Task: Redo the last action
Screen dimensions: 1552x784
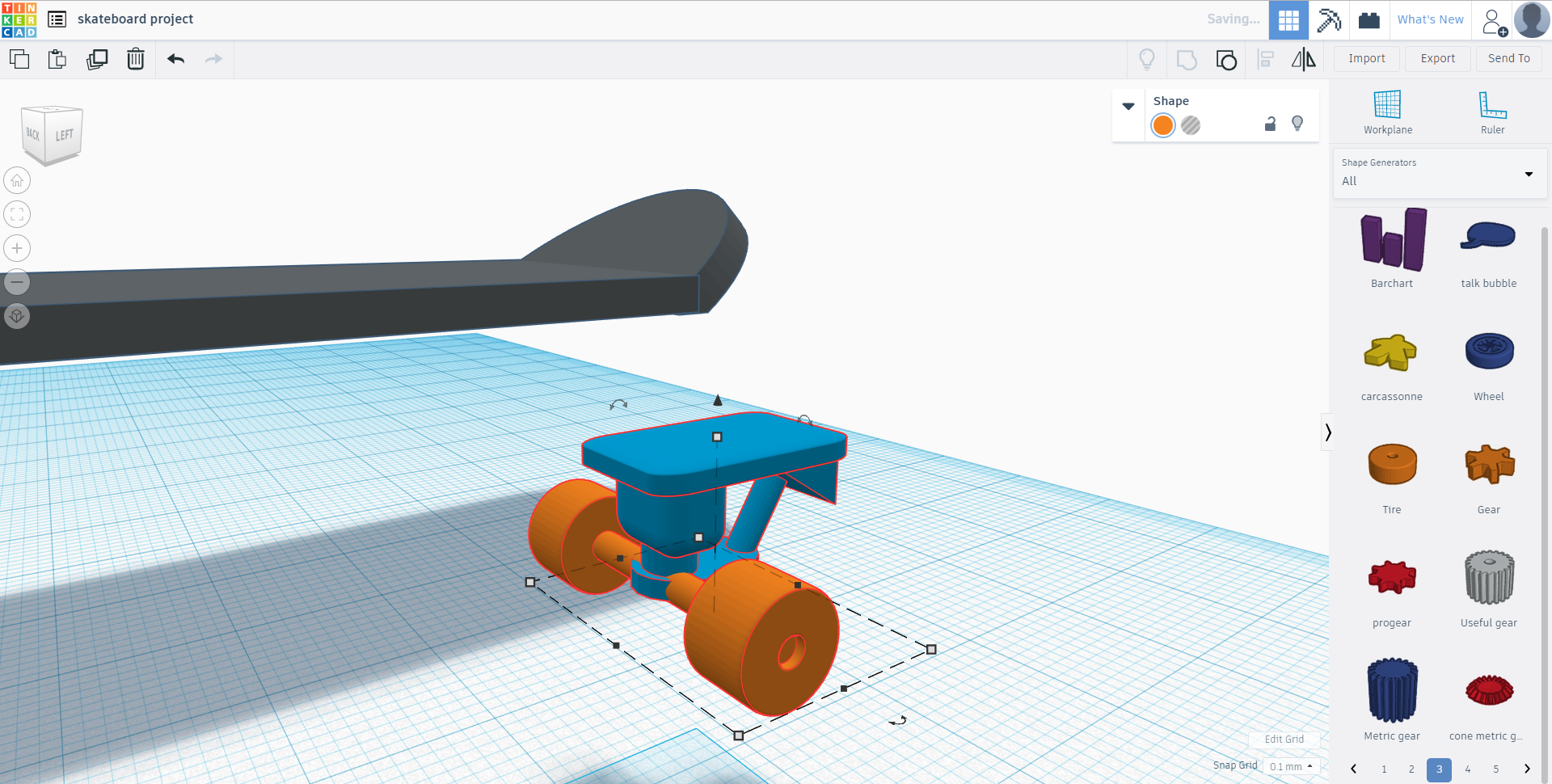Action: coord(213,59)
